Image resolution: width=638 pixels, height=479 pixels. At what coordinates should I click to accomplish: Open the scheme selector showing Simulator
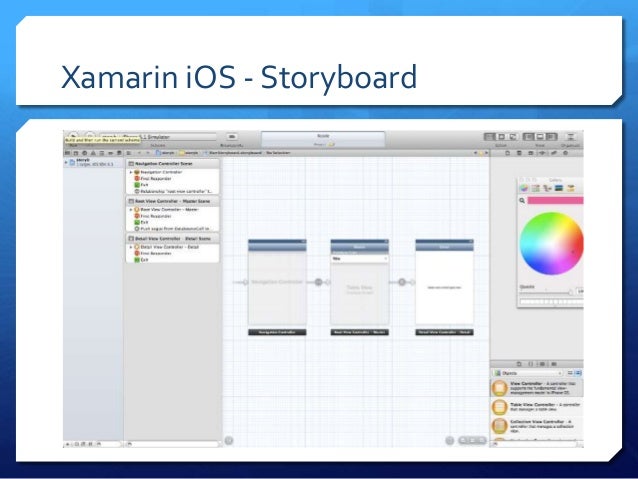pyautogui.click(x=160, y=137)
